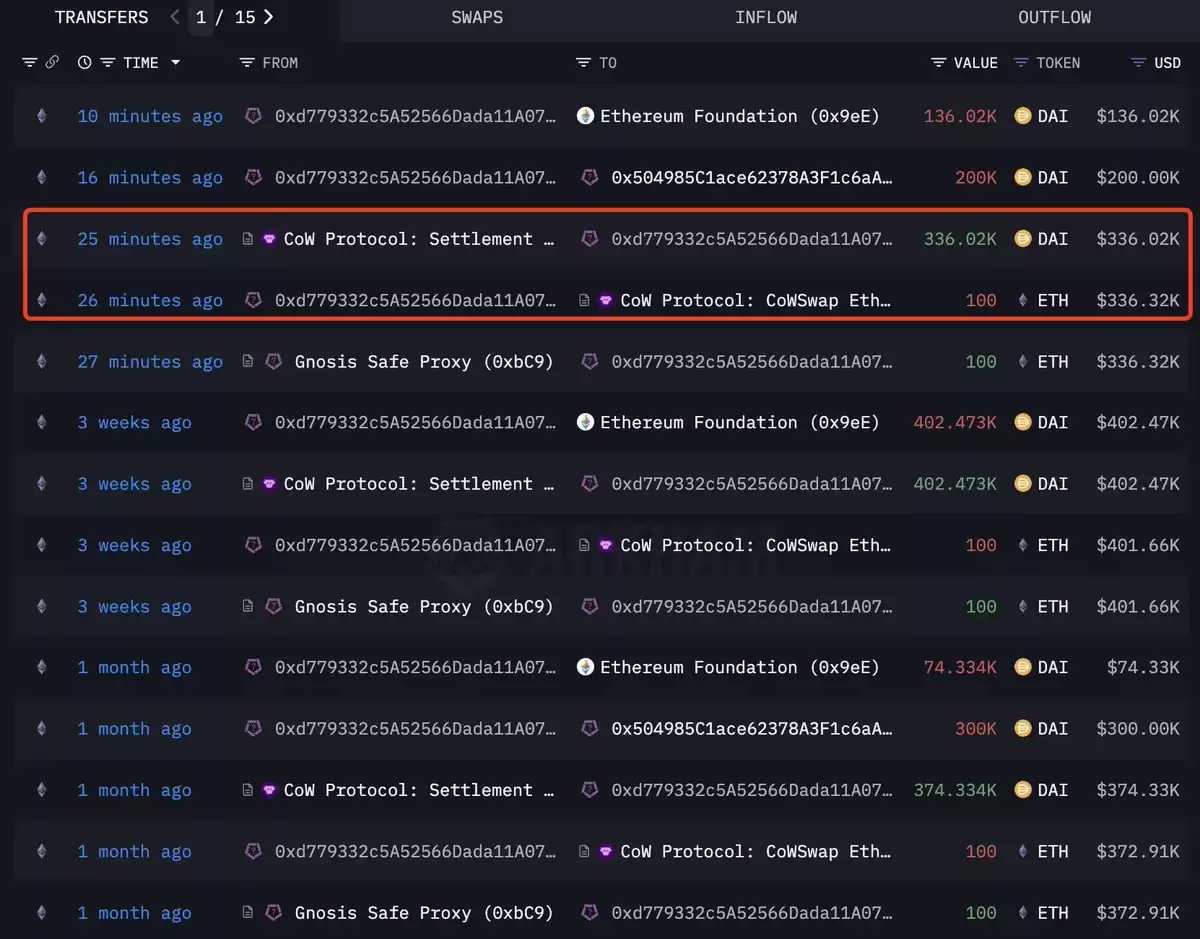
Task: Switch to the INFLOW tab
Action: coord(767,17)
